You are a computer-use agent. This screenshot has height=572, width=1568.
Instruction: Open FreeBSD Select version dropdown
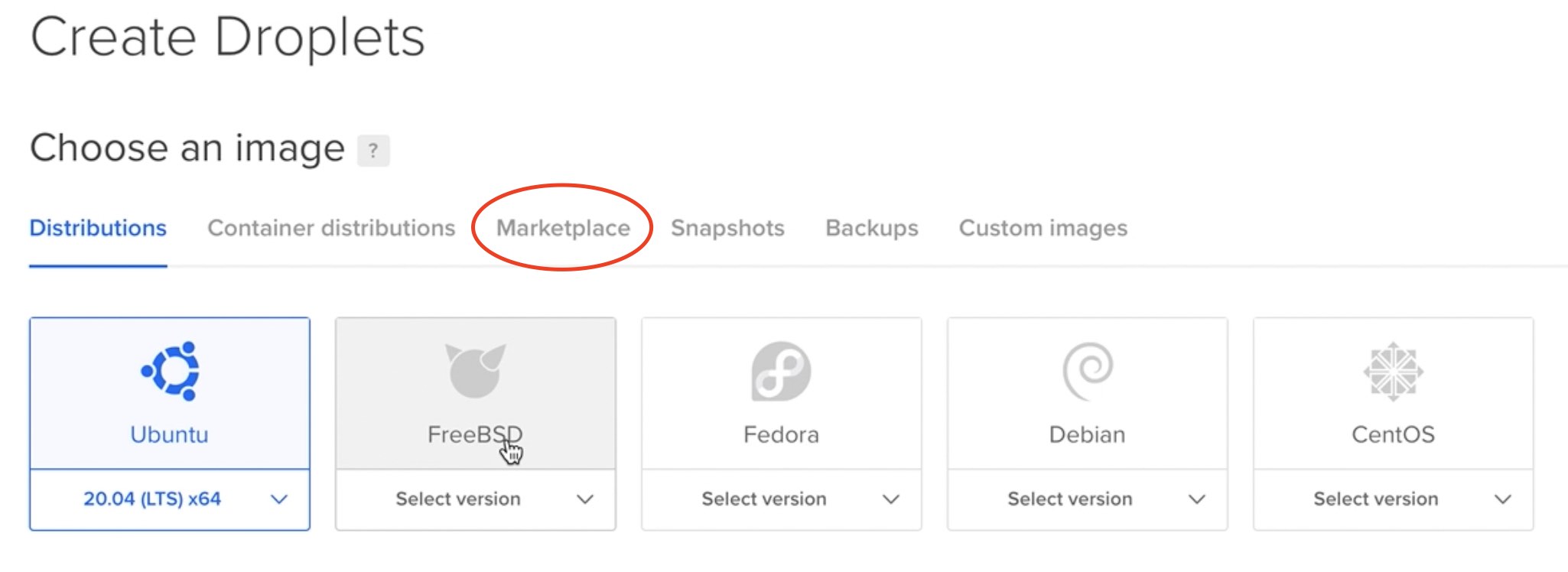click(475, 499)
